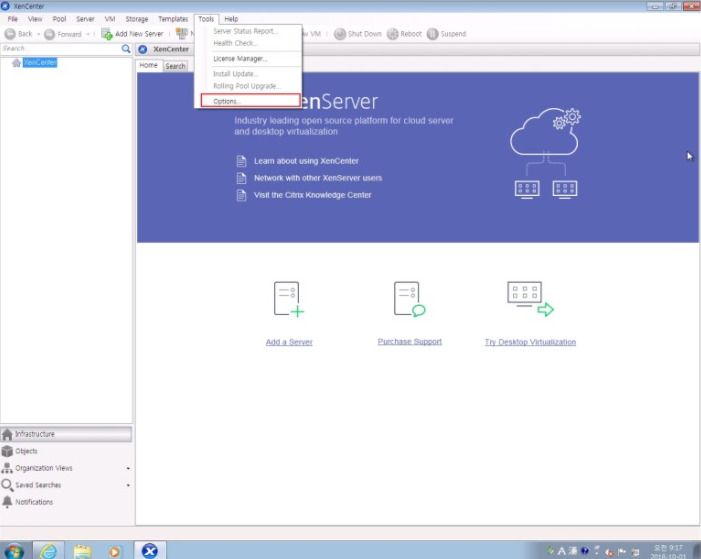Image resolution: width=701 pixels, height=559 pixels.
Task: Click the Shut Down power icon
Action: click(x=340, y=34)
